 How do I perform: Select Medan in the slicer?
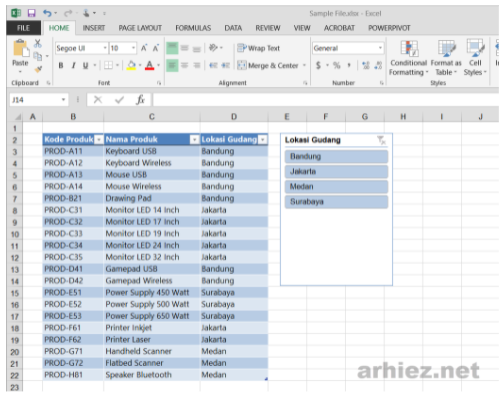(336, 187)
